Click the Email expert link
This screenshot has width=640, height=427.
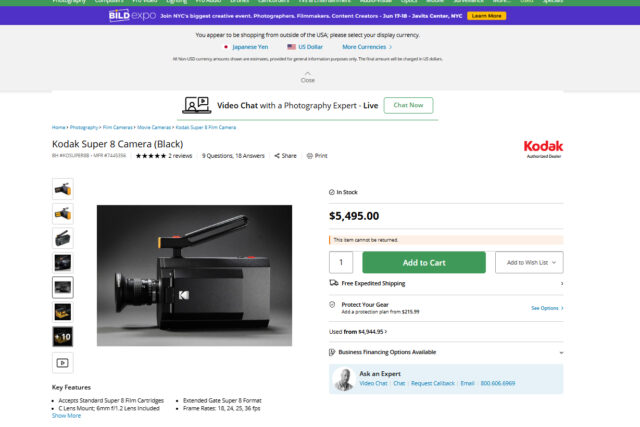(467, 383)
